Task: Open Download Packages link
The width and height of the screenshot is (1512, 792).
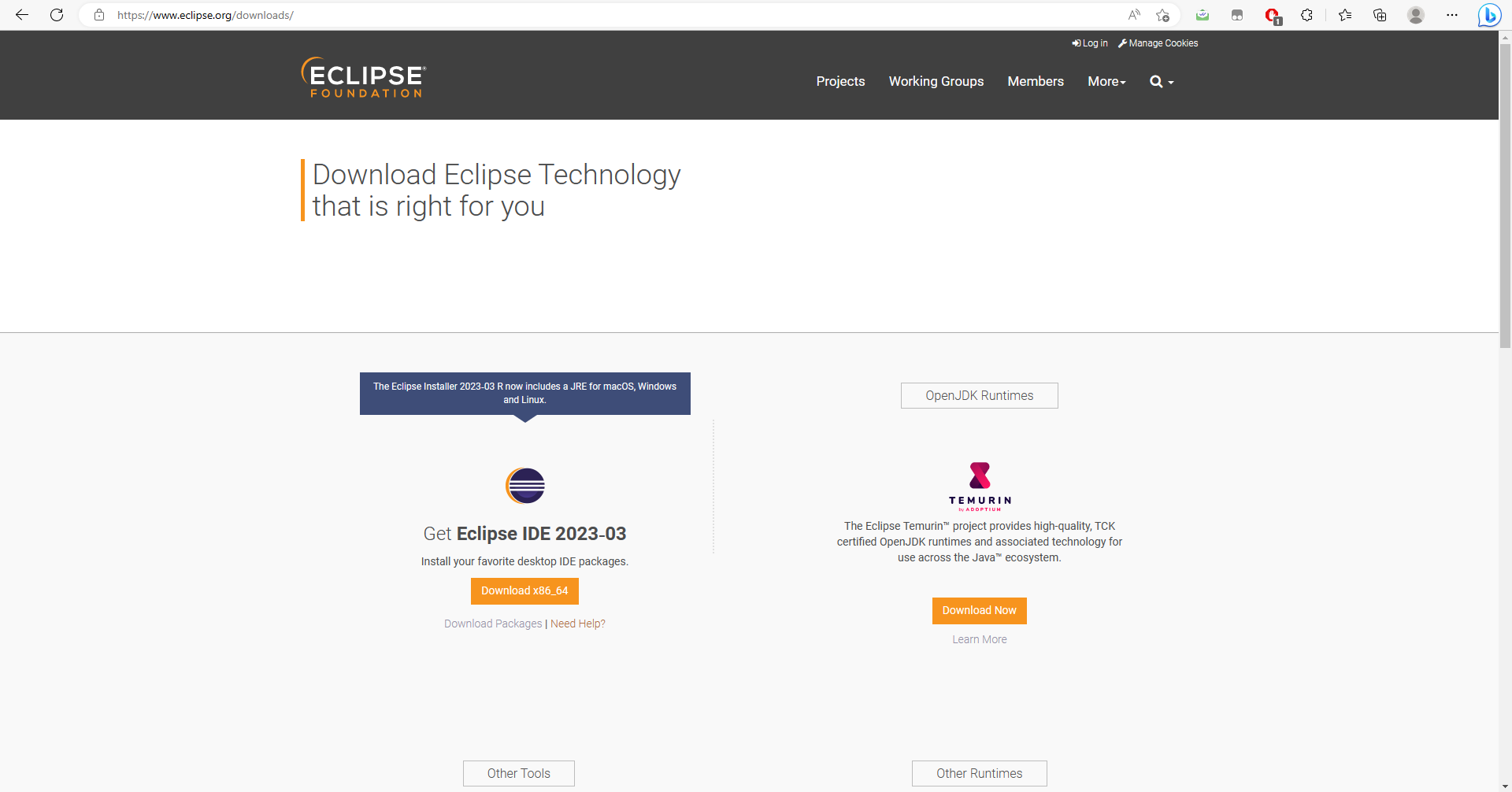Action: click(493, 624)
